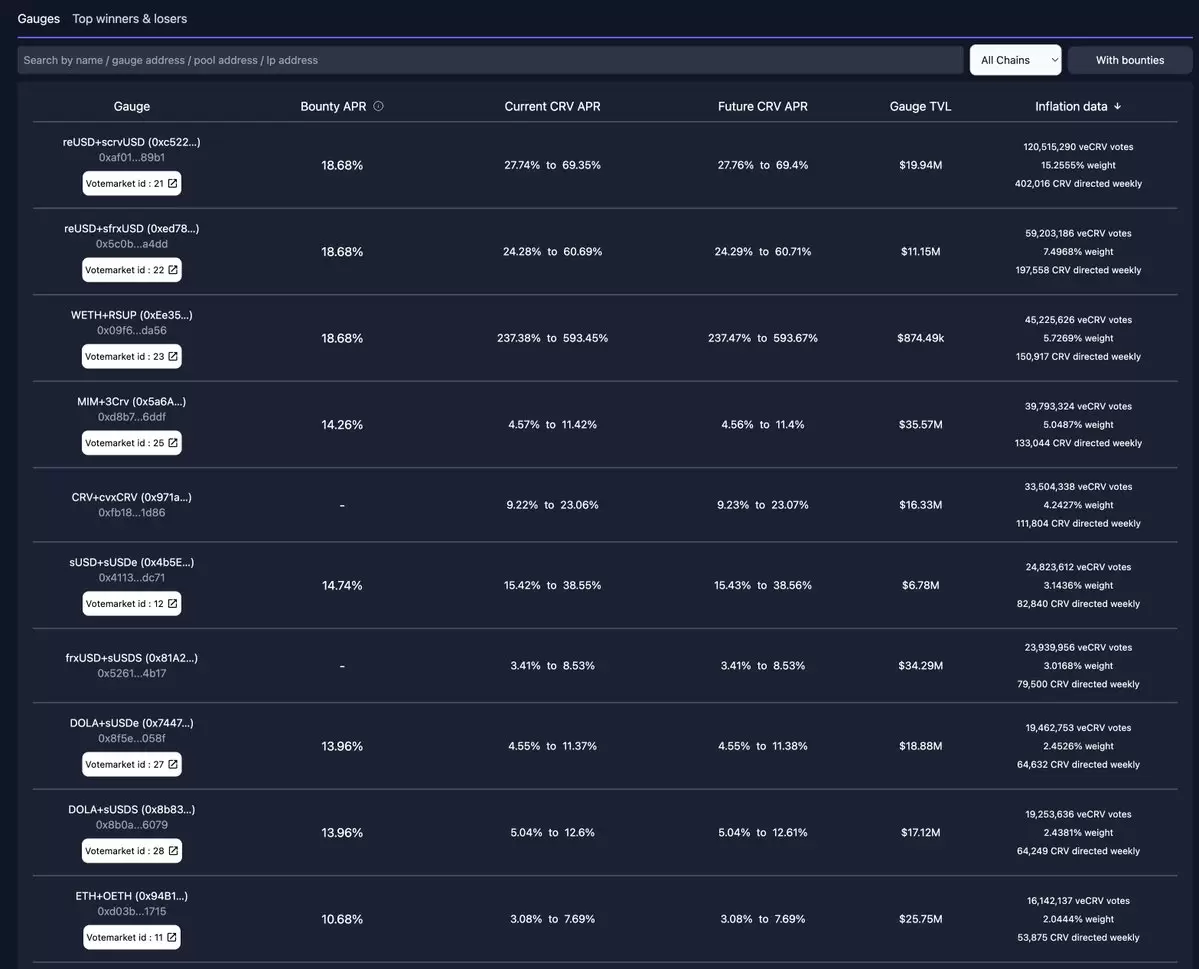Image resolution: width=1199 pixels, height=969 pixels.
Task: Click the reUSD+scrvUSD (0xc522...) gauge name
Action: point(132,142)
